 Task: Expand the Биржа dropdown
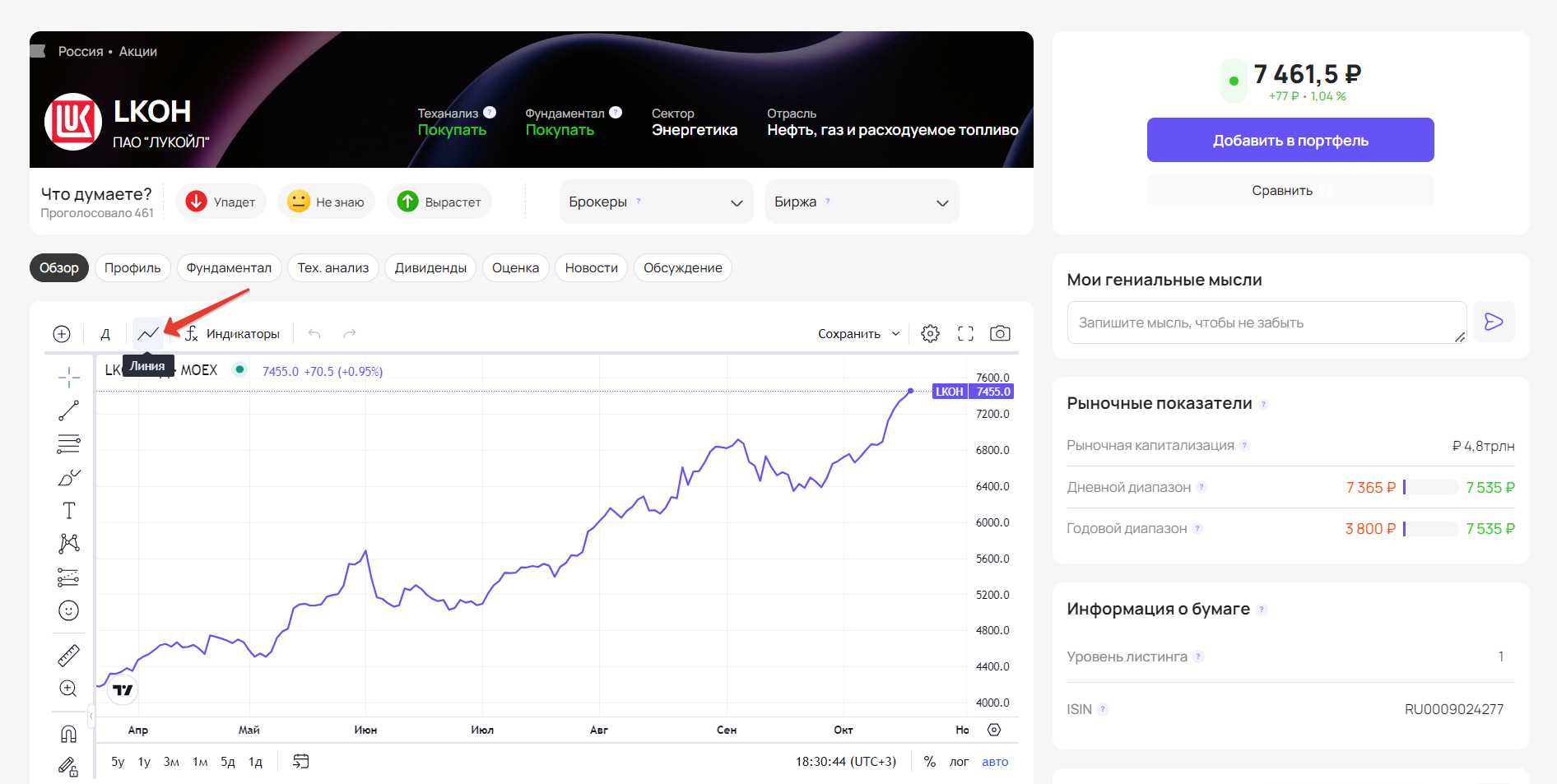tap(862, 202)
